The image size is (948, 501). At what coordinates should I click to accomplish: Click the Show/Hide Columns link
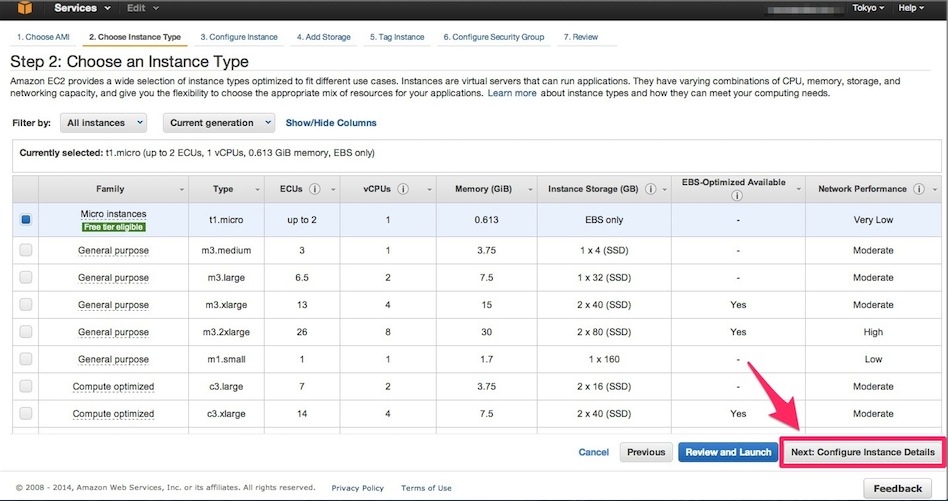pyautogui.click(x=331, y=123)
